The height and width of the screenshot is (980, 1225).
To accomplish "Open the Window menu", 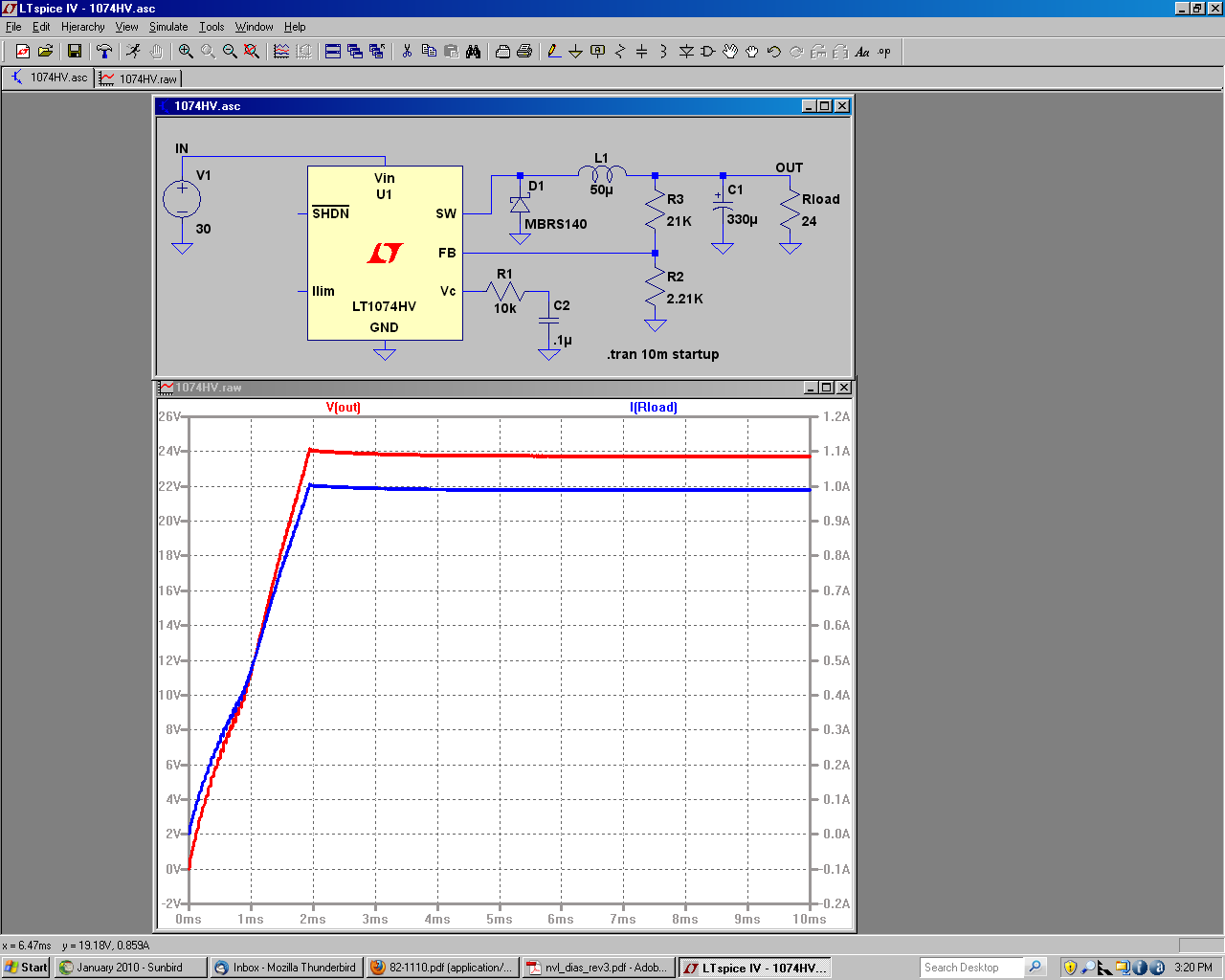I will 255,27.
